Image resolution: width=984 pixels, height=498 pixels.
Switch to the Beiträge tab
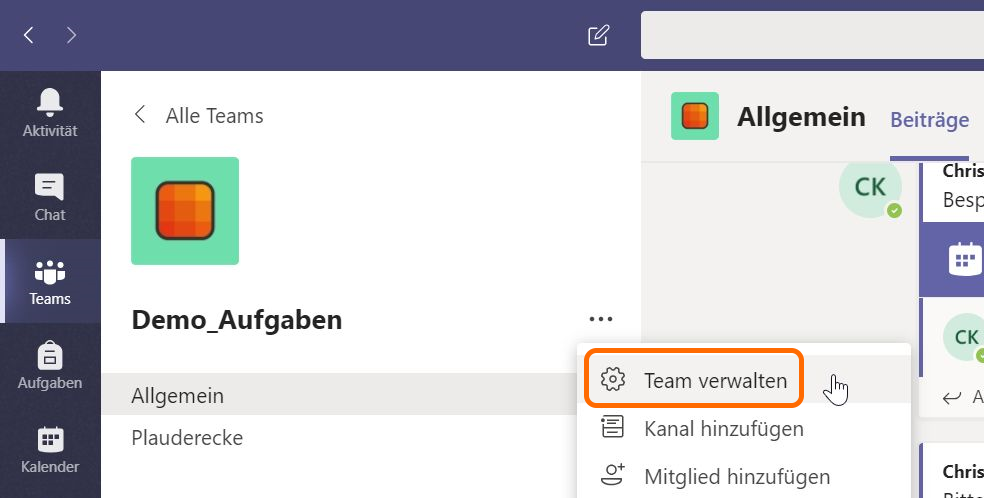coord(929,120)
